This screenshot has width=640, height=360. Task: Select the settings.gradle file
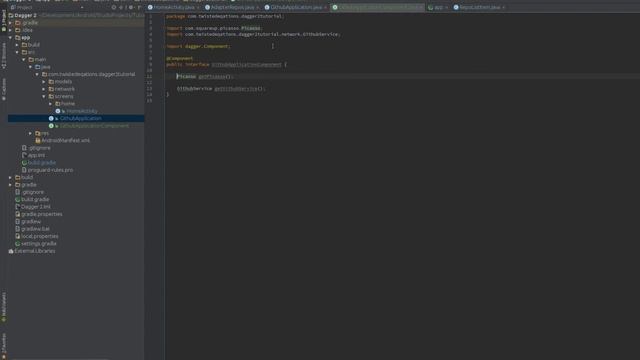38,243
